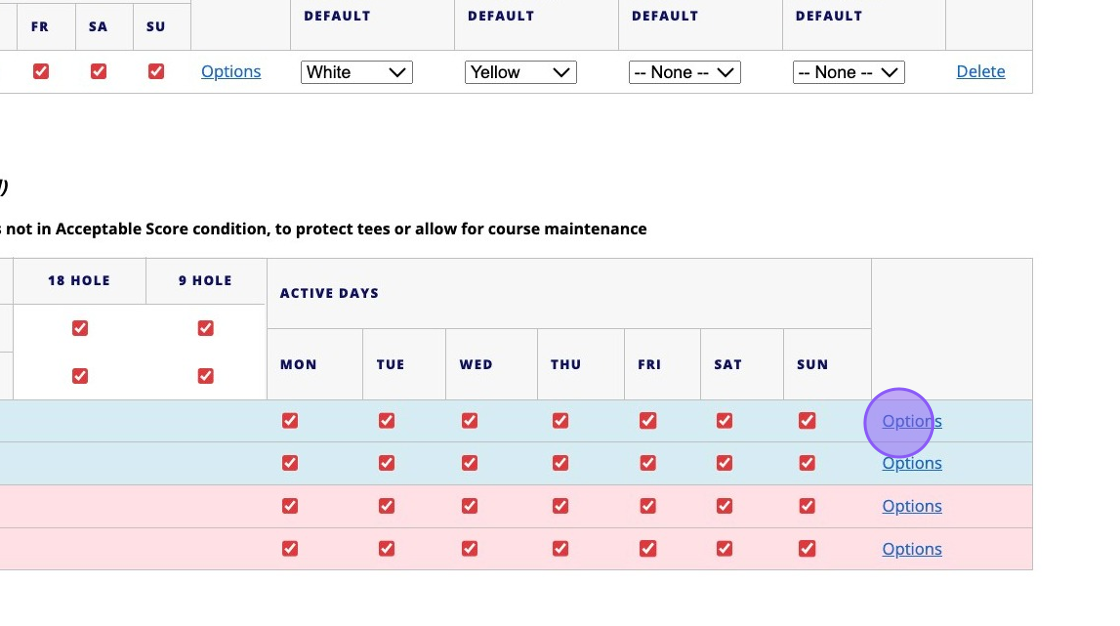Open the Options link beside the White dropdown
This screenshot has width=1120, height=626.
(x=231, y=71)
